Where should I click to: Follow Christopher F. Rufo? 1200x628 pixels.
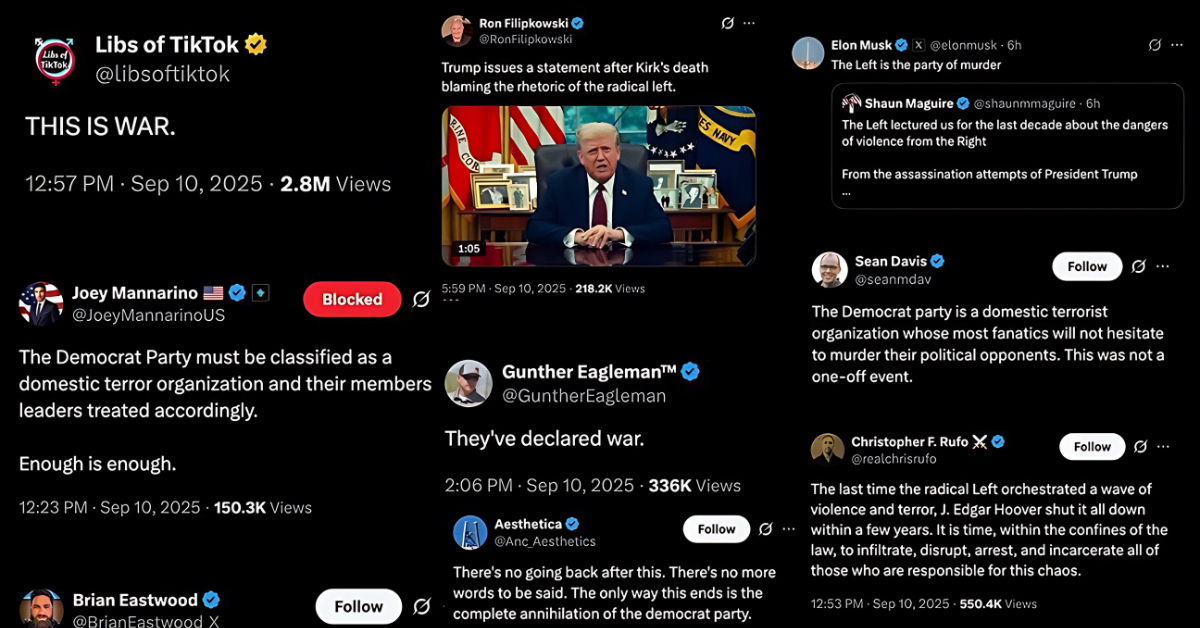1092,447
